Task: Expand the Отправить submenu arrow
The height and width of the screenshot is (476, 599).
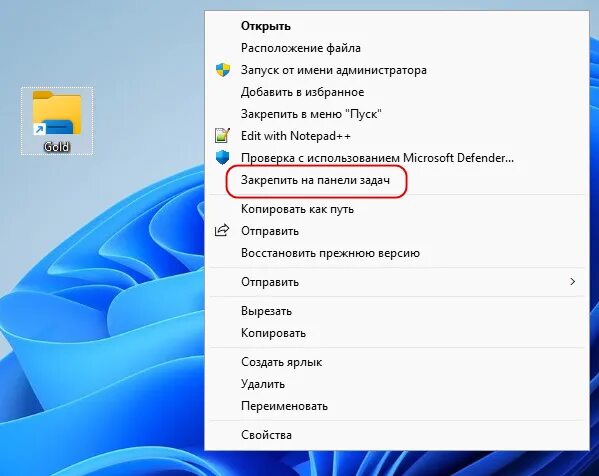Action: coord(572,282)
